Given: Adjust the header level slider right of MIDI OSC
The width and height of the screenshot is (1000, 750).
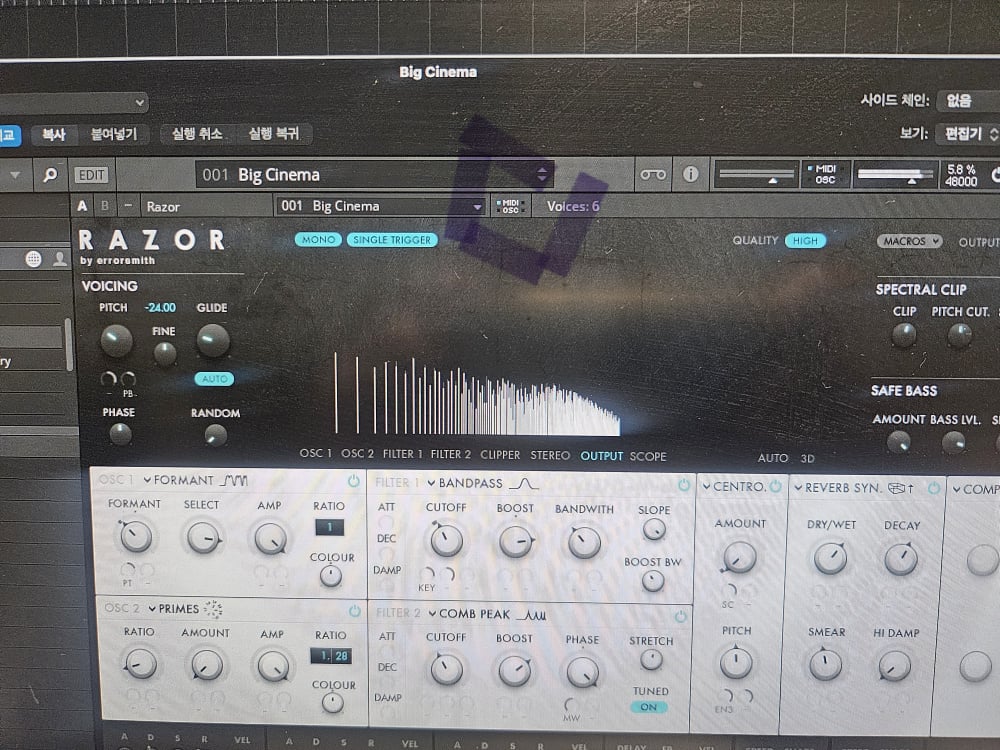Looking at the screenshot, I should pyautogui.click(x=895, y=174).
